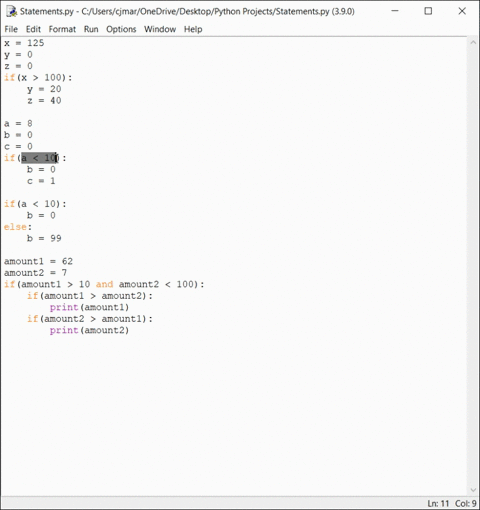Image resolution: width=480 pixels, height=510 pixels.
Task: Open the Options menu
Action: click(121, 29)
